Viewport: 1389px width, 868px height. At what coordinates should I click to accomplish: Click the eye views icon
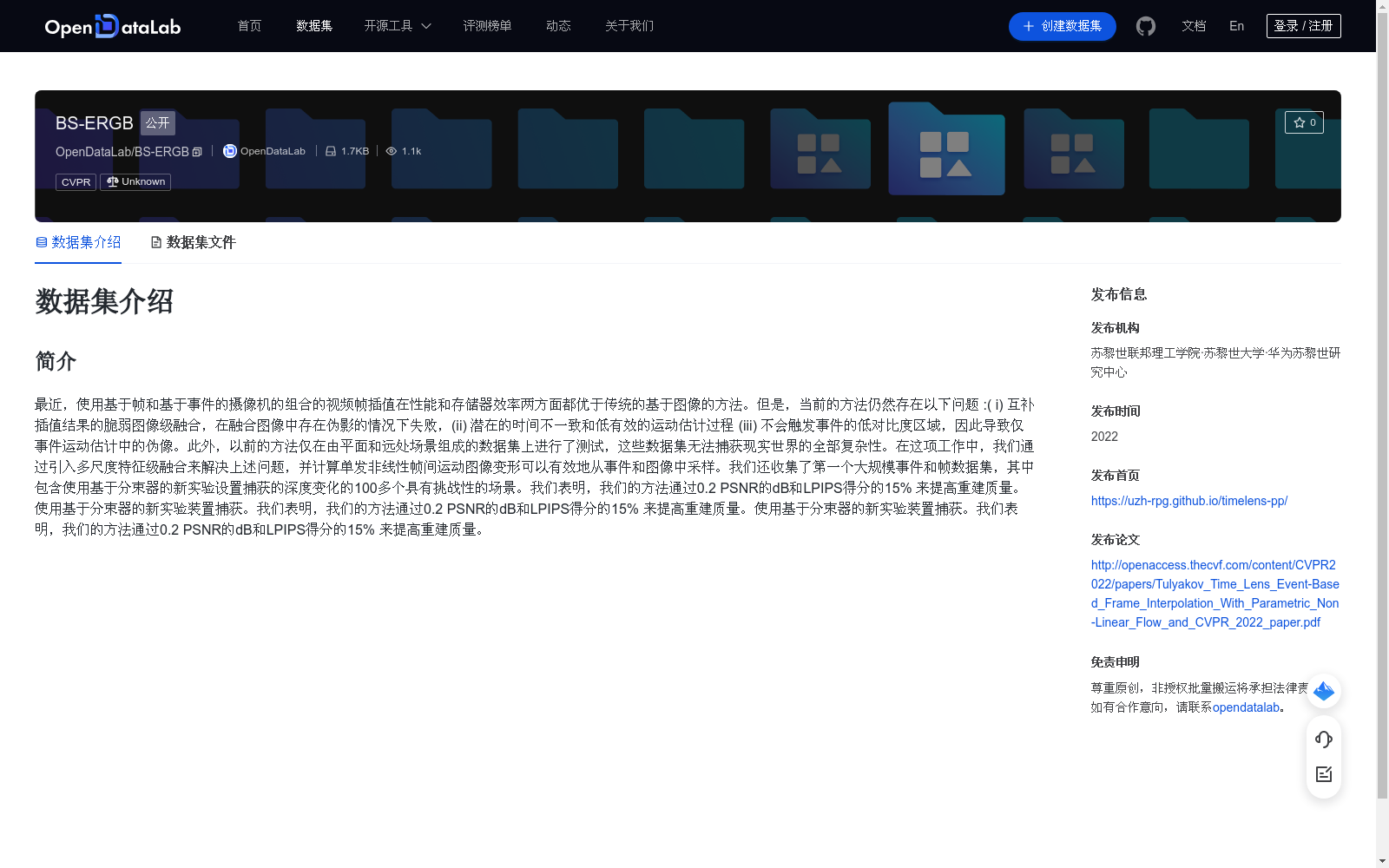[392, 151]
